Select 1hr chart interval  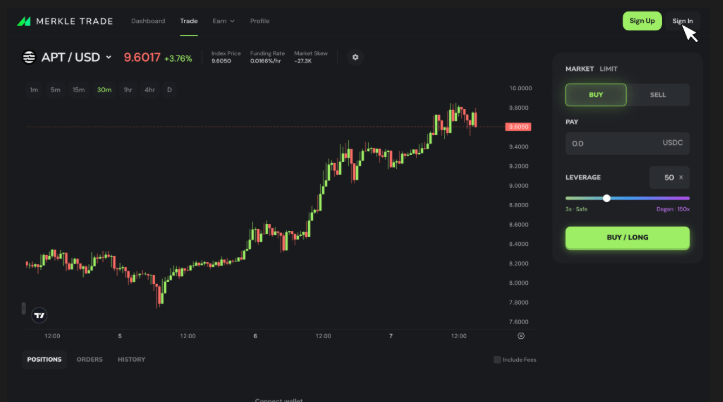click(128, 90)
